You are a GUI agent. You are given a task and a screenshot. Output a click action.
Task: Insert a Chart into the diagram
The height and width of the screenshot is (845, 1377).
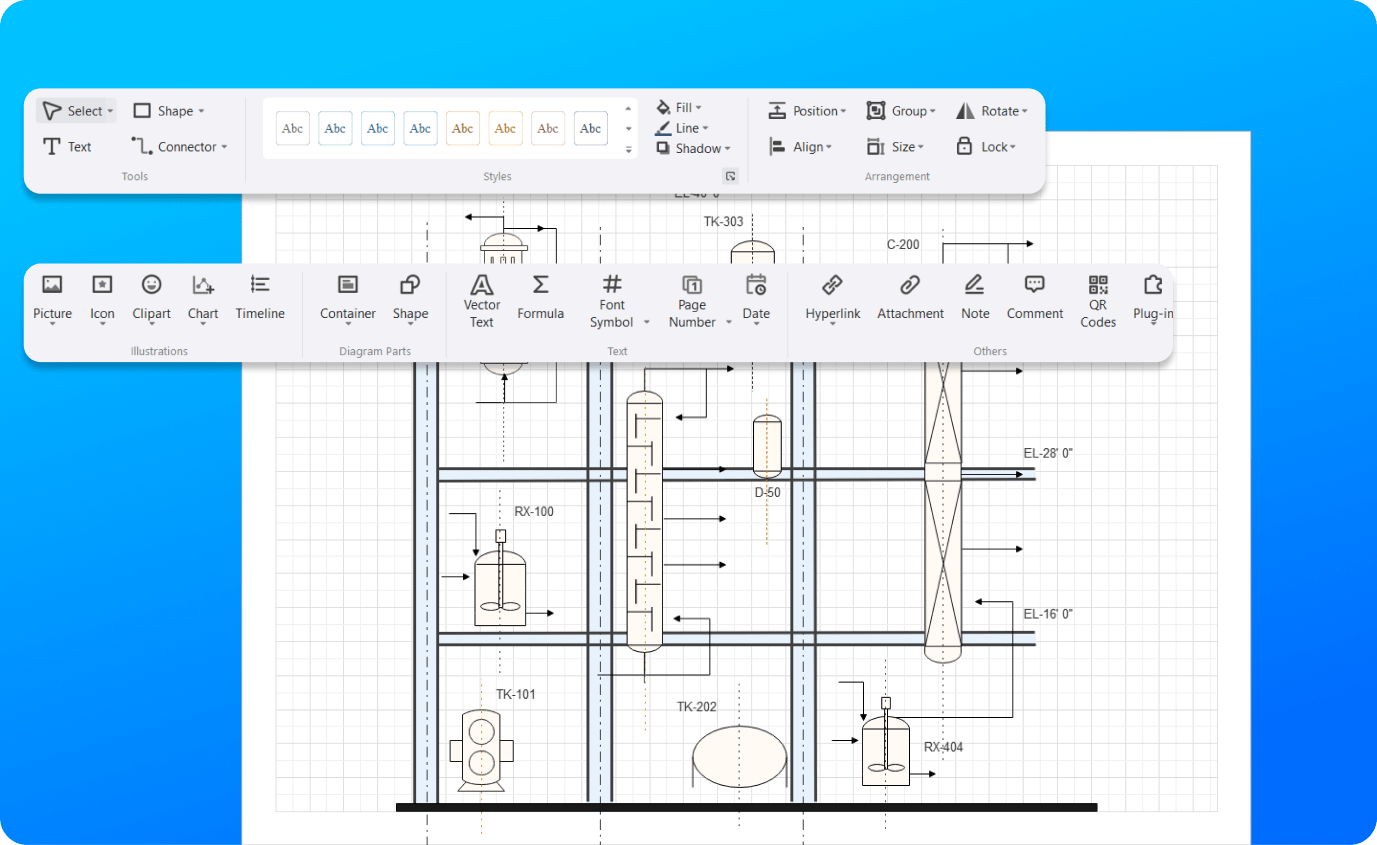pos(203,296)
